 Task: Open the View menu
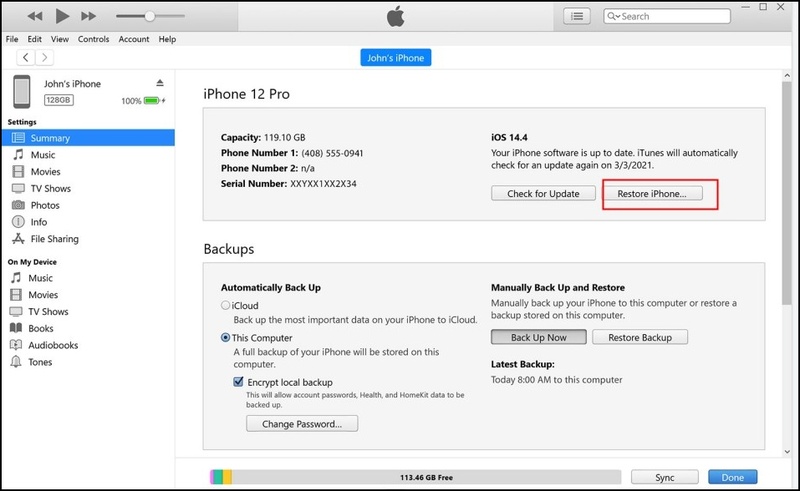click(x=60, y=39)
